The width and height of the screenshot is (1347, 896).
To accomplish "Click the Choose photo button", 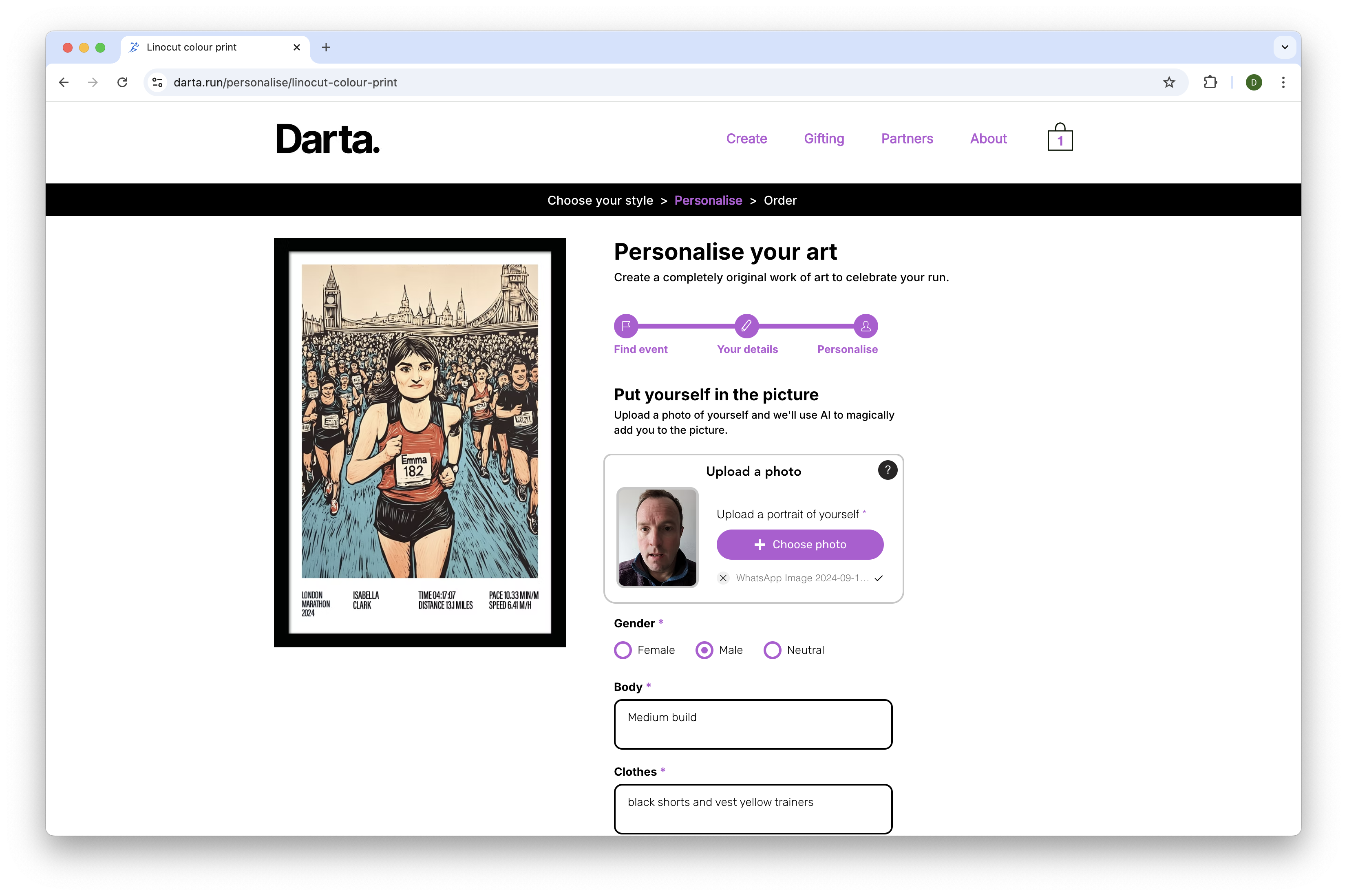I will 799,544.
